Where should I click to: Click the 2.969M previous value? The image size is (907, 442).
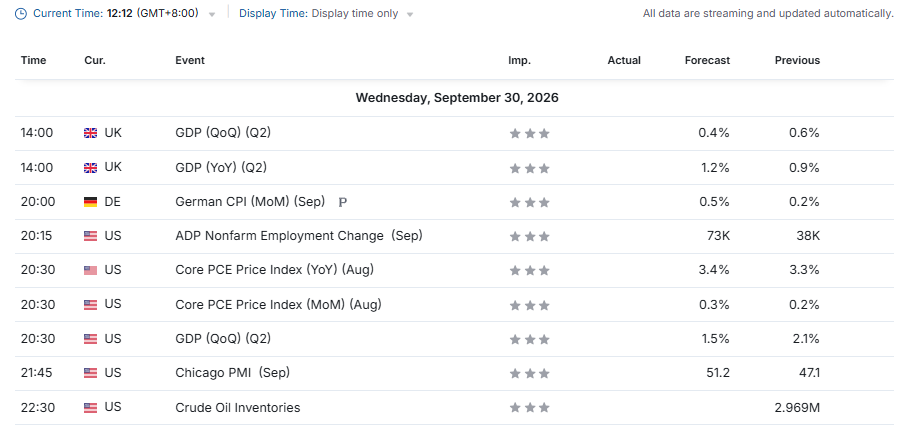click(797, 407)
